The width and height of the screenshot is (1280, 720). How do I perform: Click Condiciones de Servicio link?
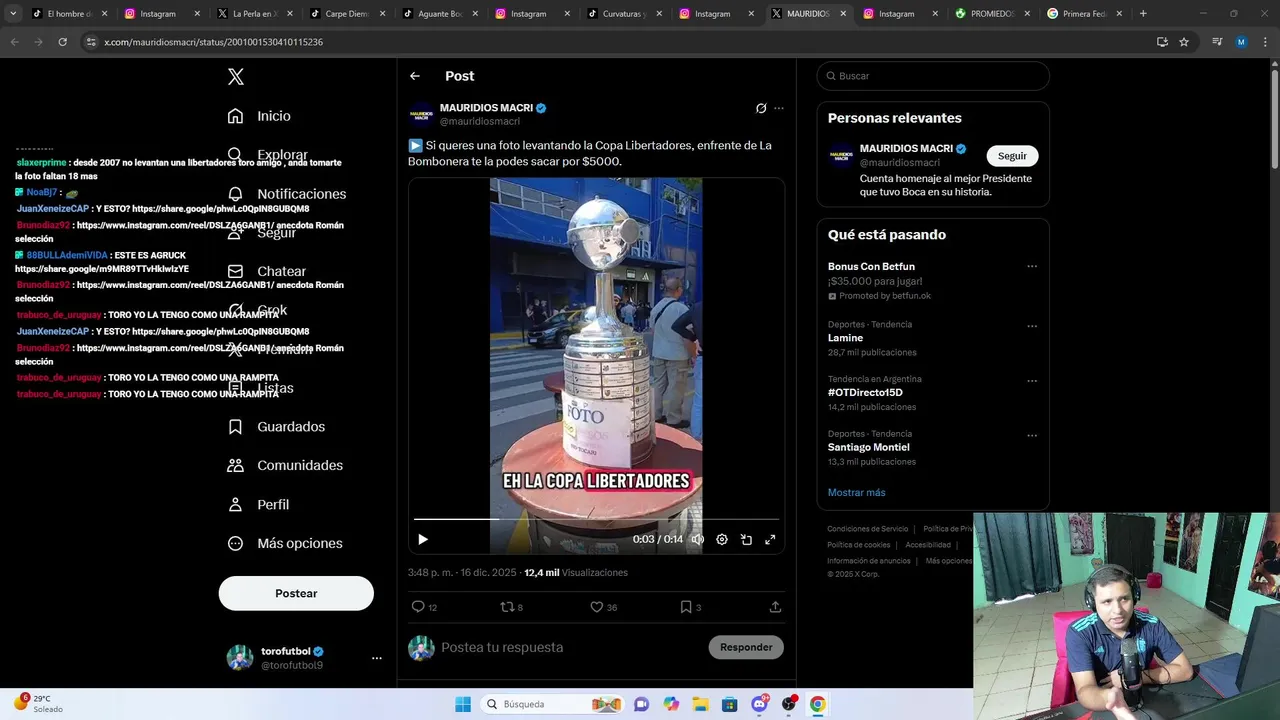pyautogui.click(x=868, y=529)
